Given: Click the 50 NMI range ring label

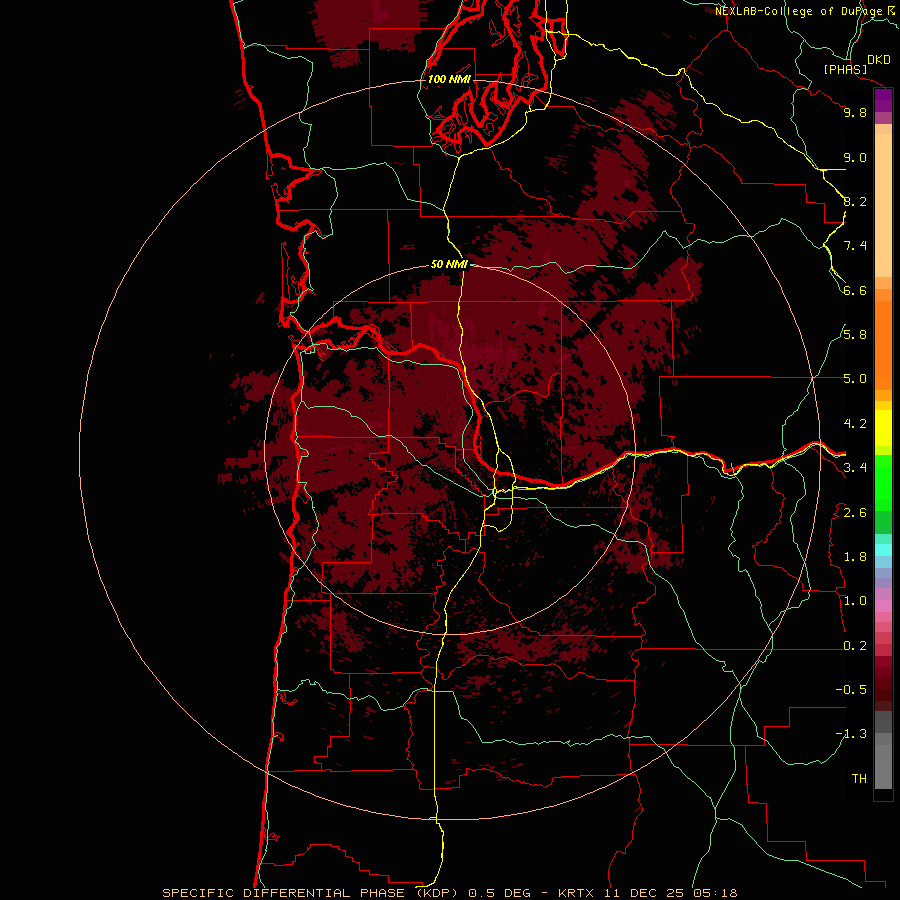Looking at the screenshot, I should [449, 264].
